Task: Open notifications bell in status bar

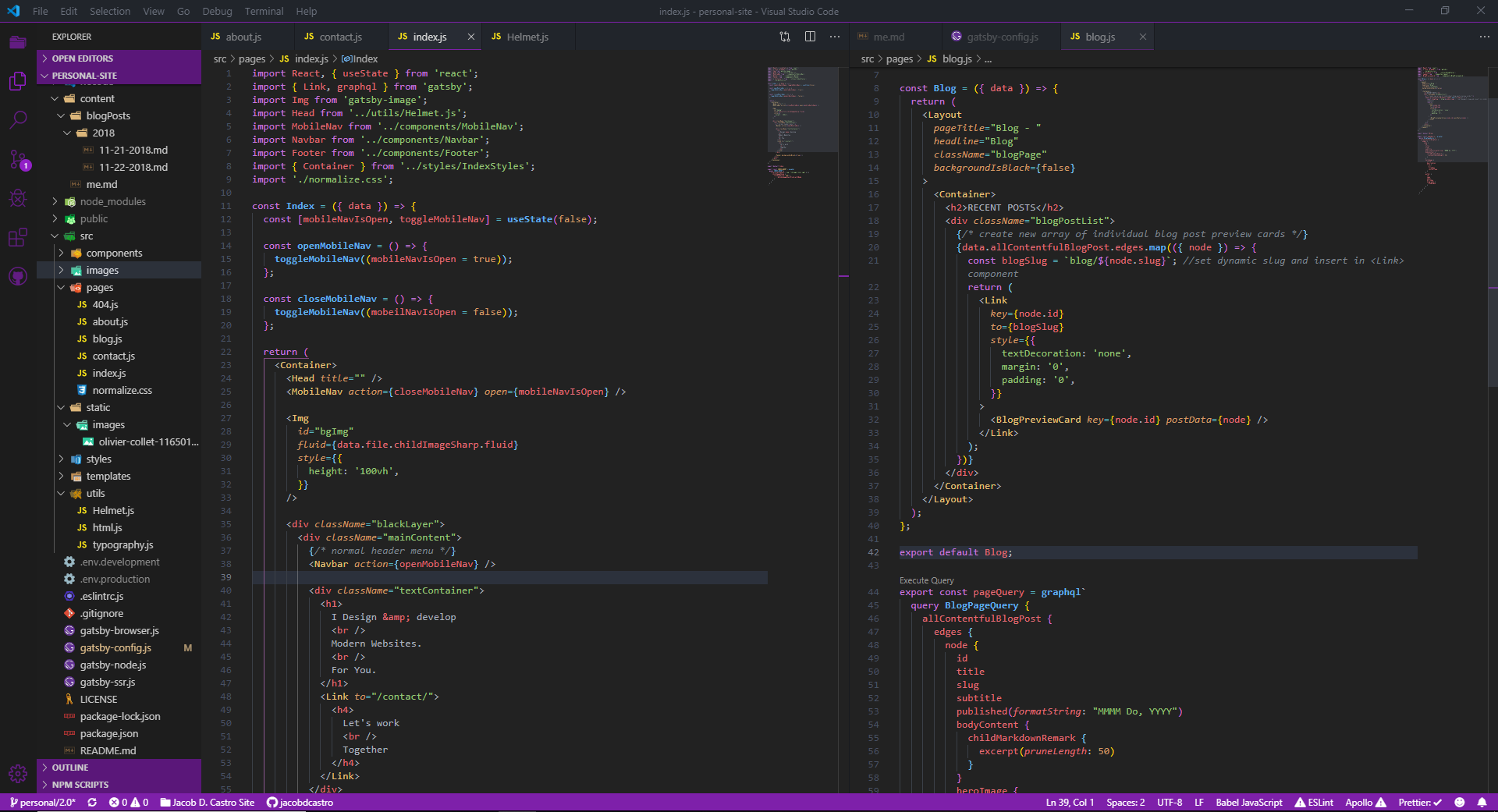Action: [1481, 803]
